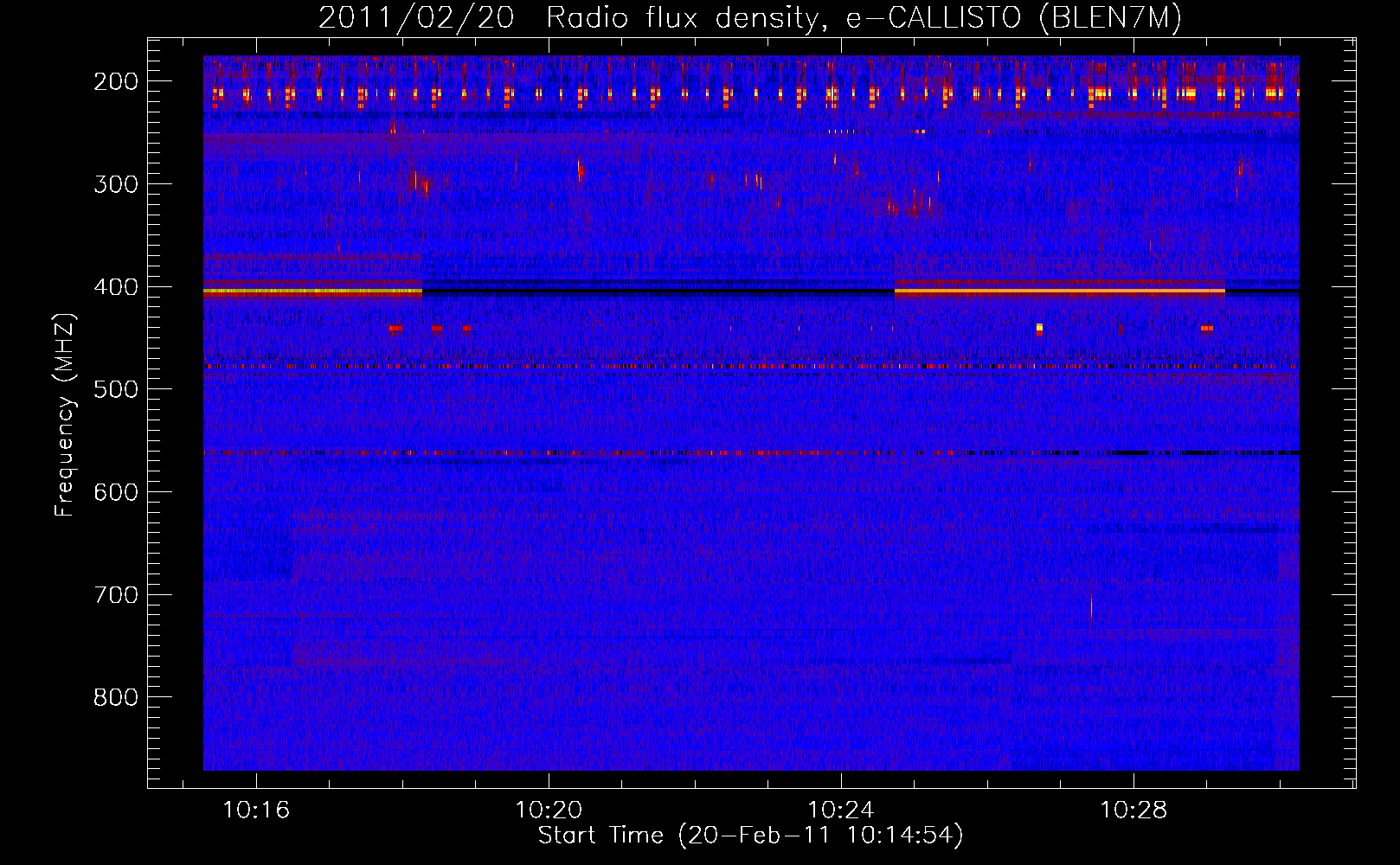Click the 700 frequency tick label

tap(116, 595)
